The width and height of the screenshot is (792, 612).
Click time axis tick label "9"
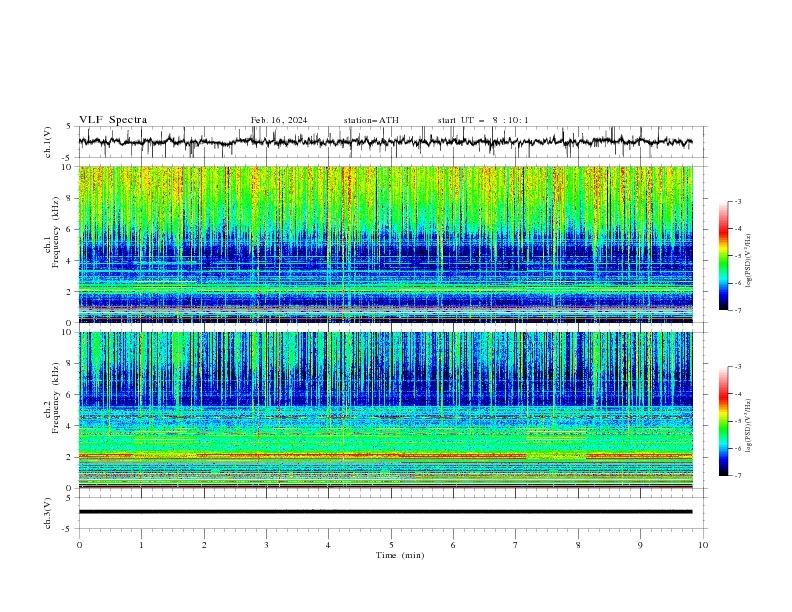click(640, 545)
